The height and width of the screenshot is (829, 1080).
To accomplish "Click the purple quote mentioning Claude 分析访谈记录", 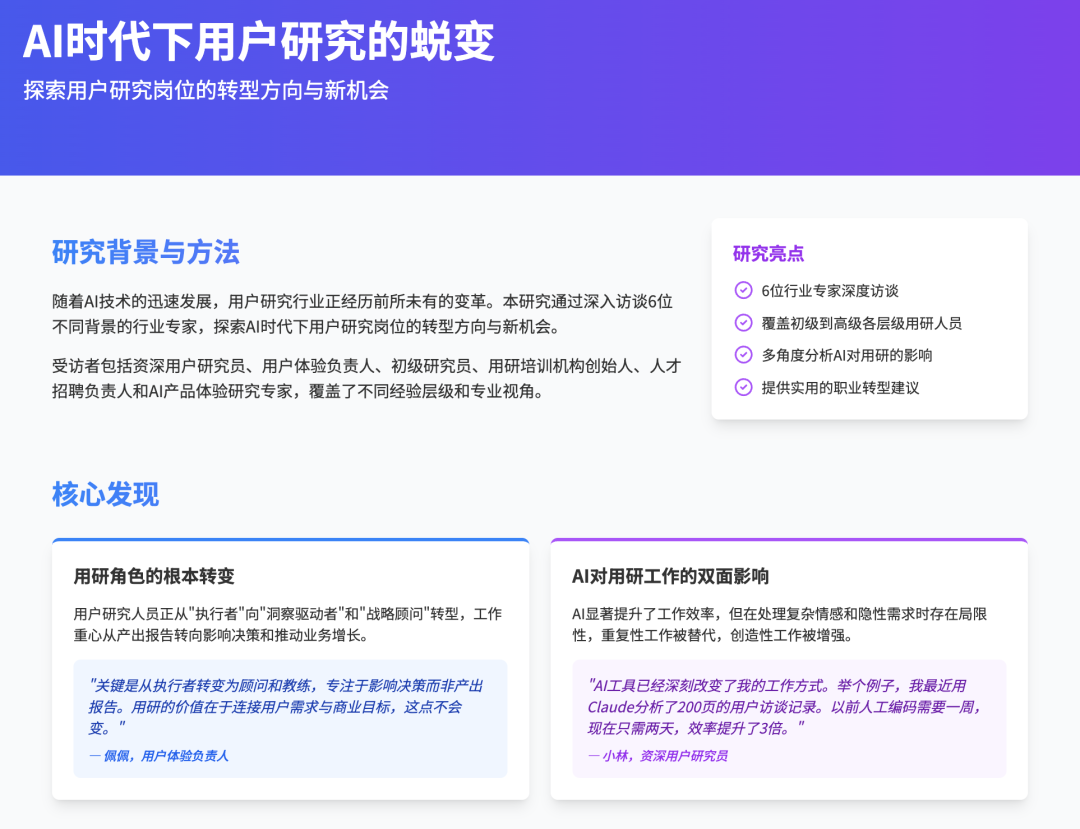I will (x=788, y=718).
